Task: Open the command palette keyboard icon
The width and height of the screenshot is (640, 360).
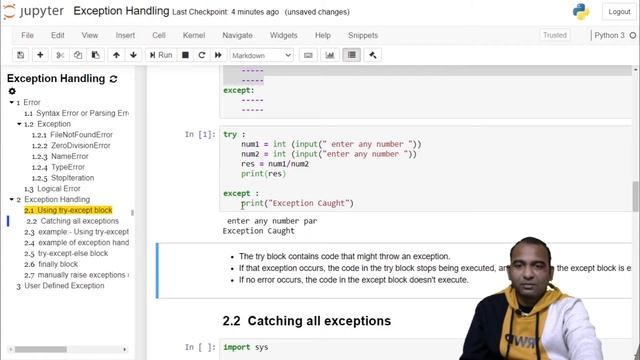Action: (308, 55)
